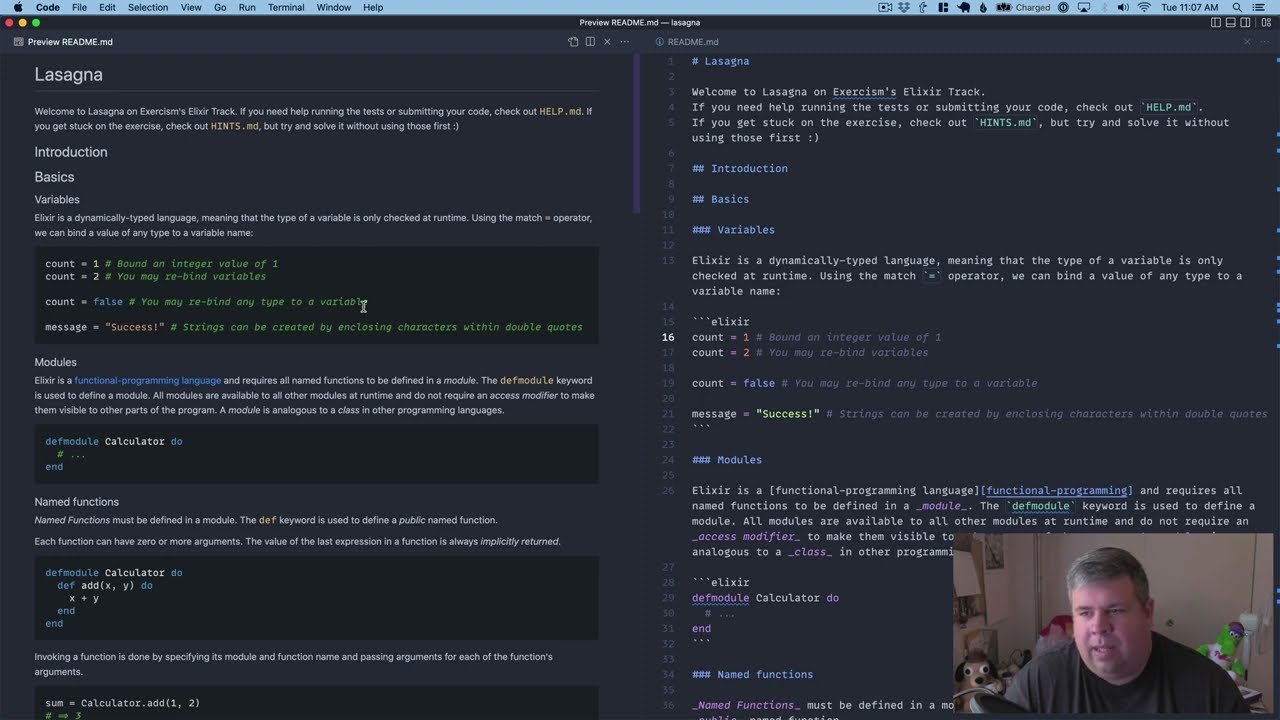Viewport: 1280px width, 720px height.
Task: Open the Help menu
Action: (x=373, y=7)
